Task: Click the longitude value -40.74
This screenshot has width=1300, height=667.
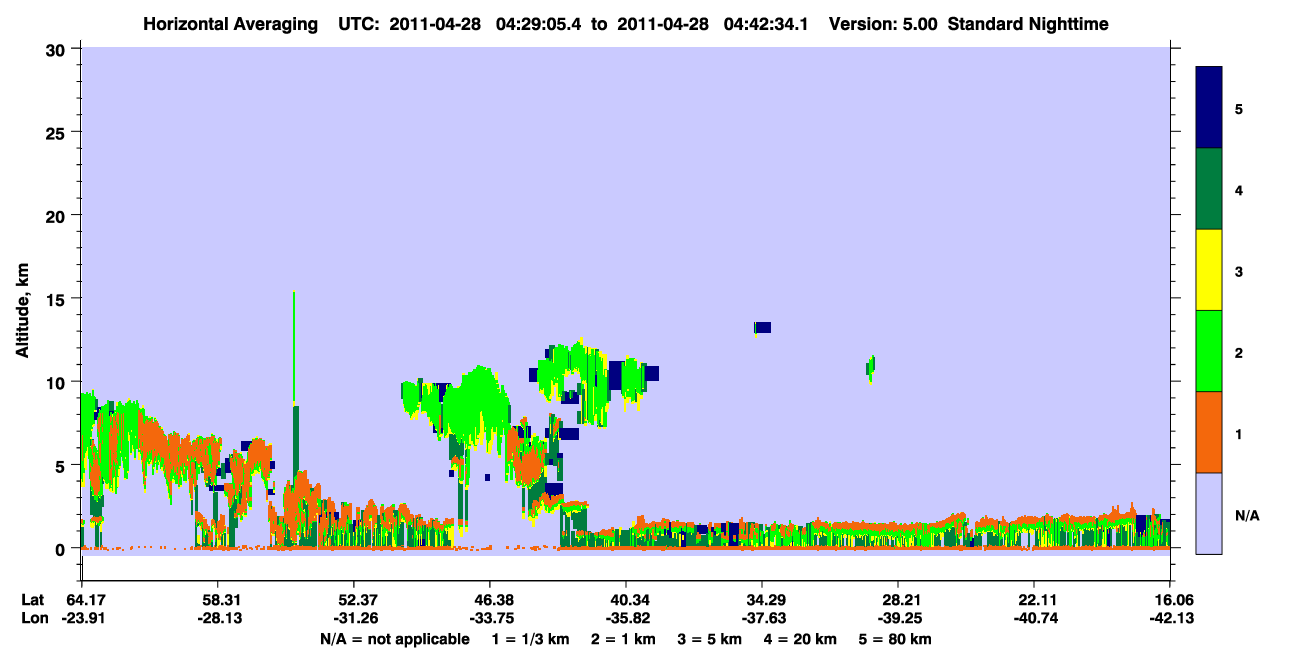Action: click(x=1034, y=618)
